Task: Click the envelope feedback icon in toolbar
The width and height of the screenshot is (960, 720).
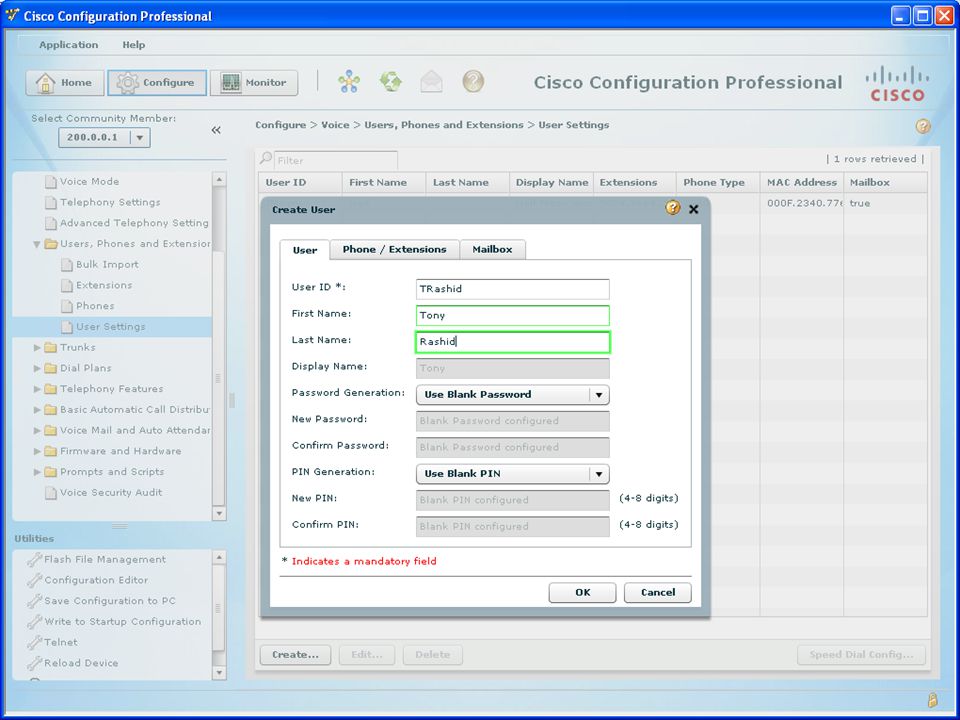Action: (x=432, y=81)
